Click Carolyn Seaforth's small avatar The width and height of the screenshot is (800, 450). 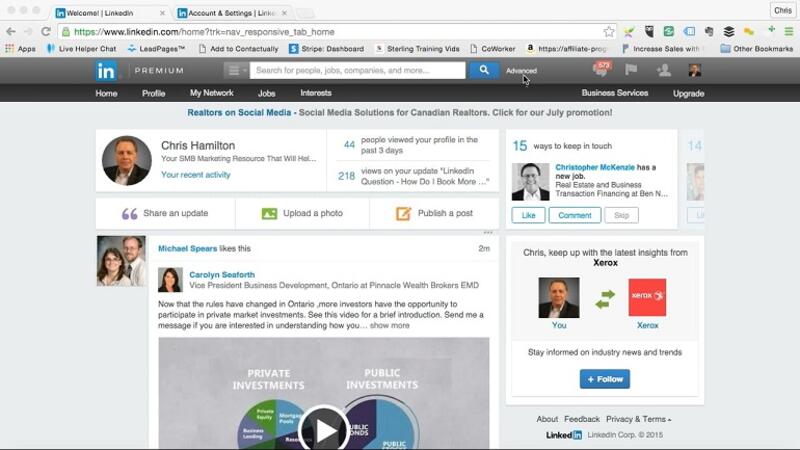pyautogui.click(x=170, y=280)
